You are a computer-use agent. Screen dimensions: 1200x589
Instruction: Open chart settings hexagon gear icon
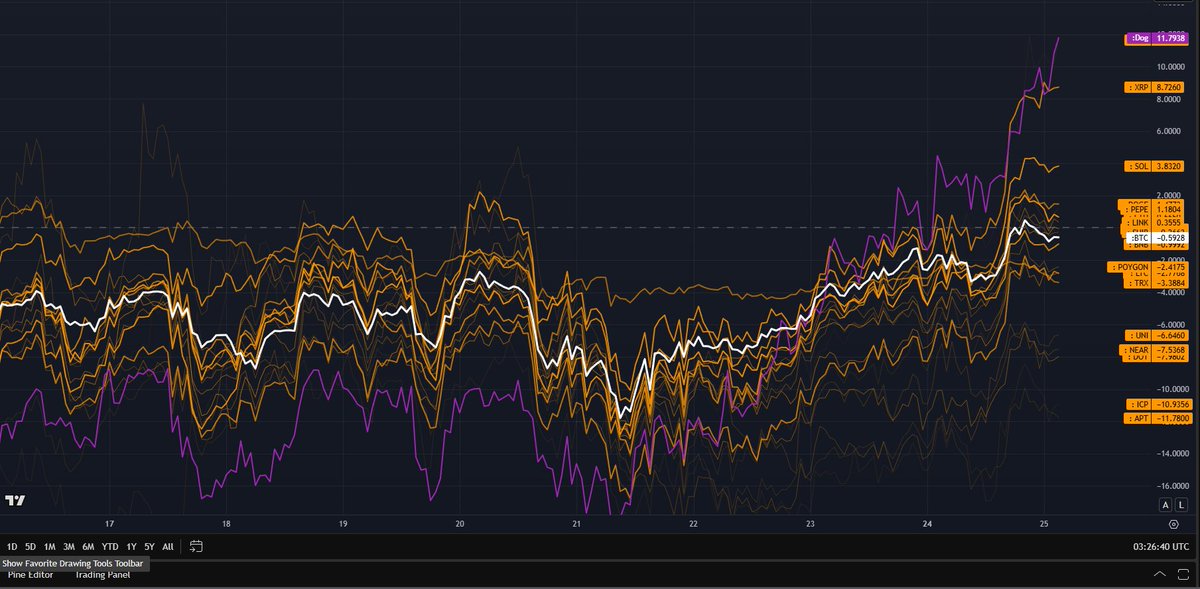pos(1173,523)
